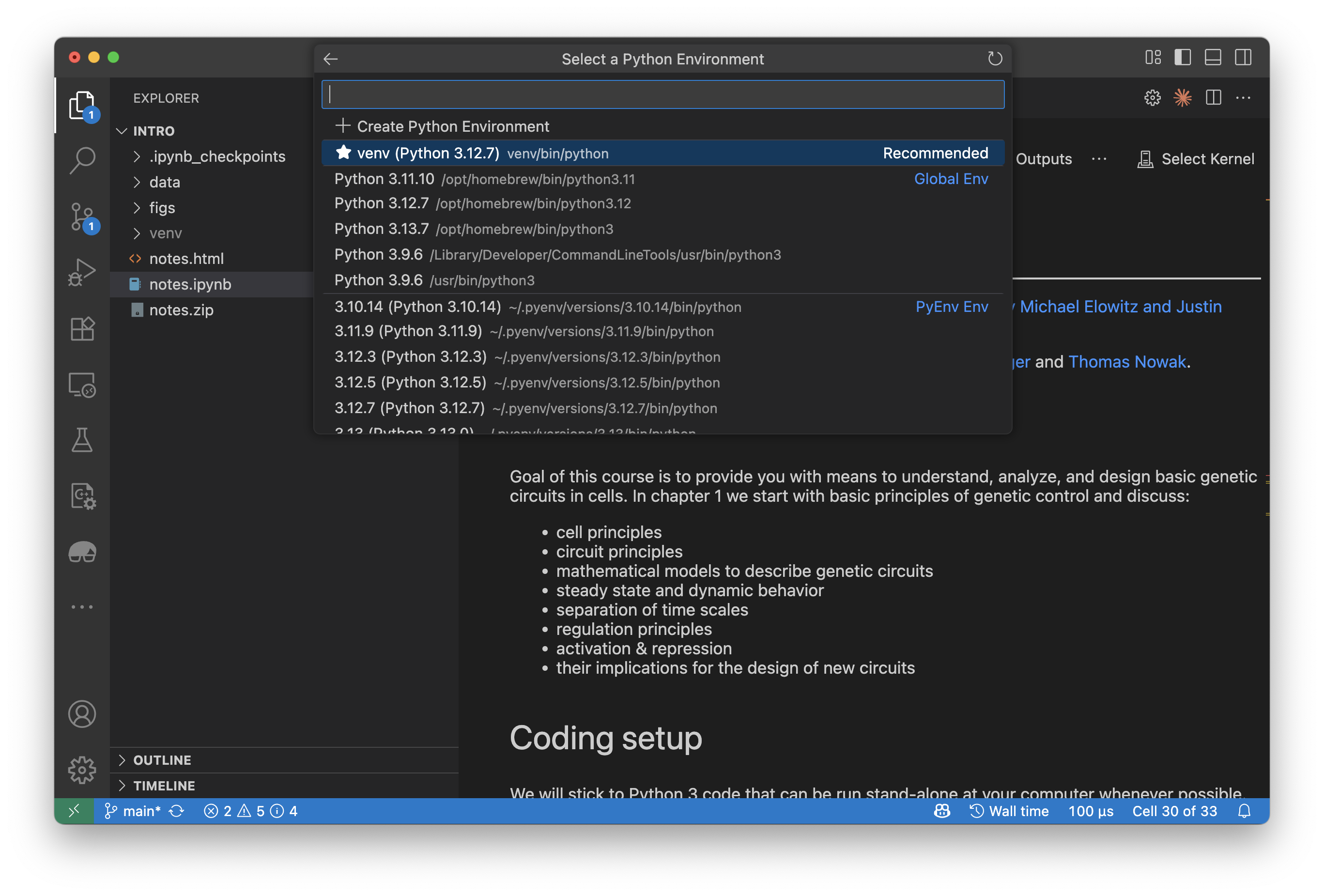The width and height of the screenshot is (1324, 896).
Task: Open the Run and Debug view
Action: (83, 272)
